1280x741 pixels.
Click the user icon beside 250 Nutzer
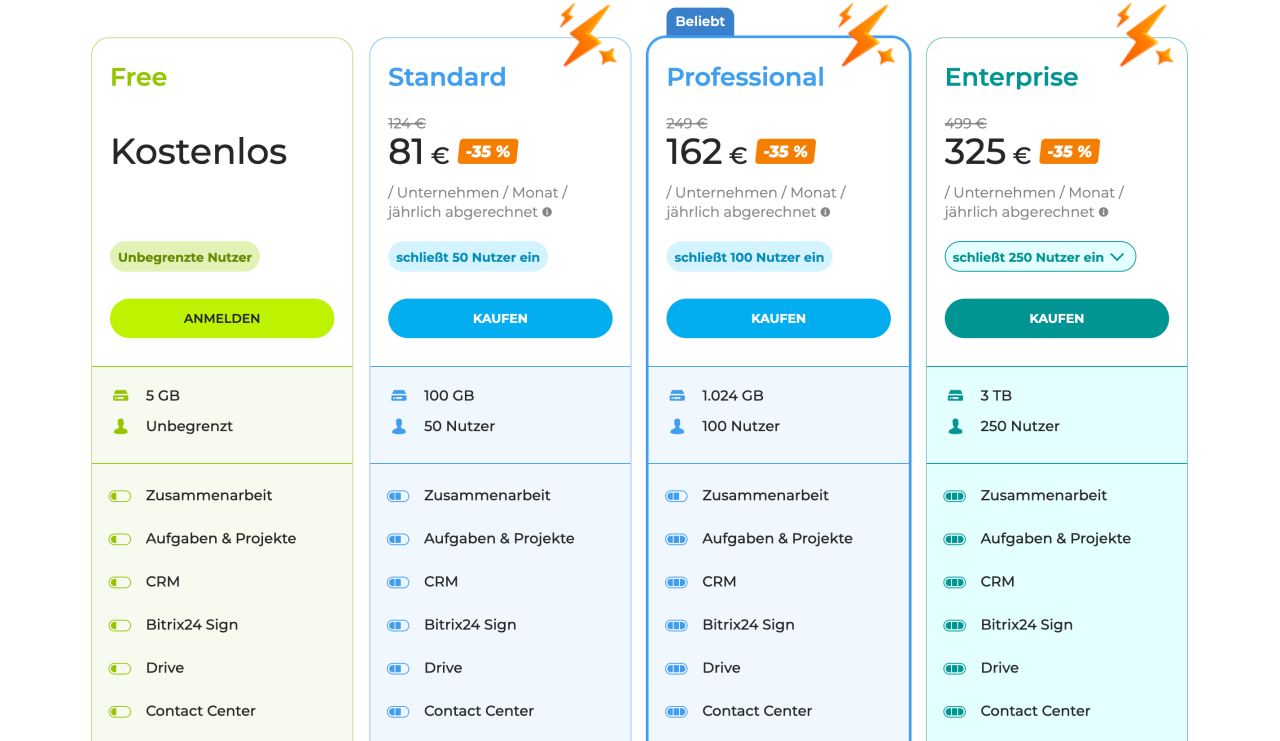(955, 426)
